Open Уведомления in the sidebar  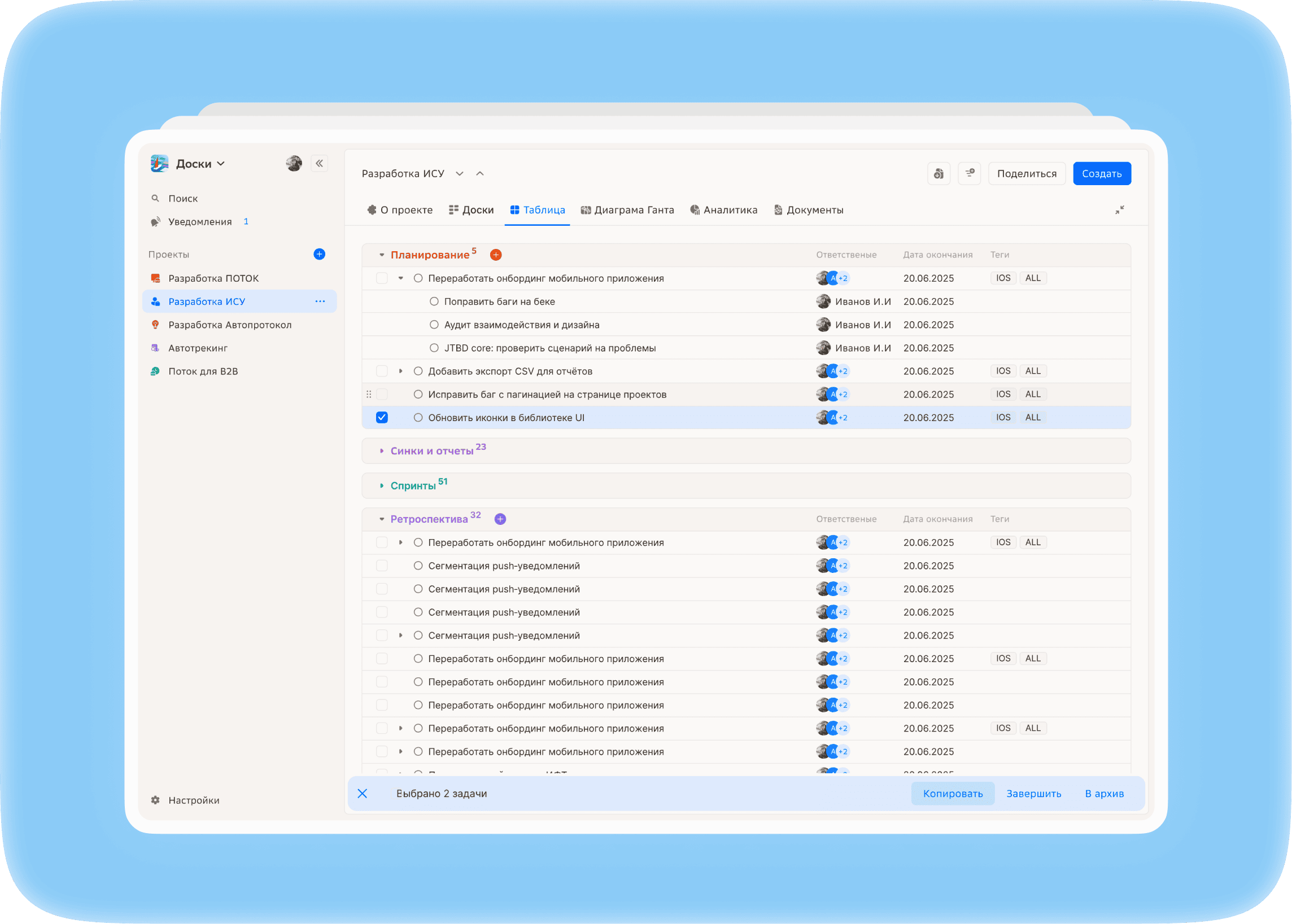pyautogui.click(x=199, y=222)
